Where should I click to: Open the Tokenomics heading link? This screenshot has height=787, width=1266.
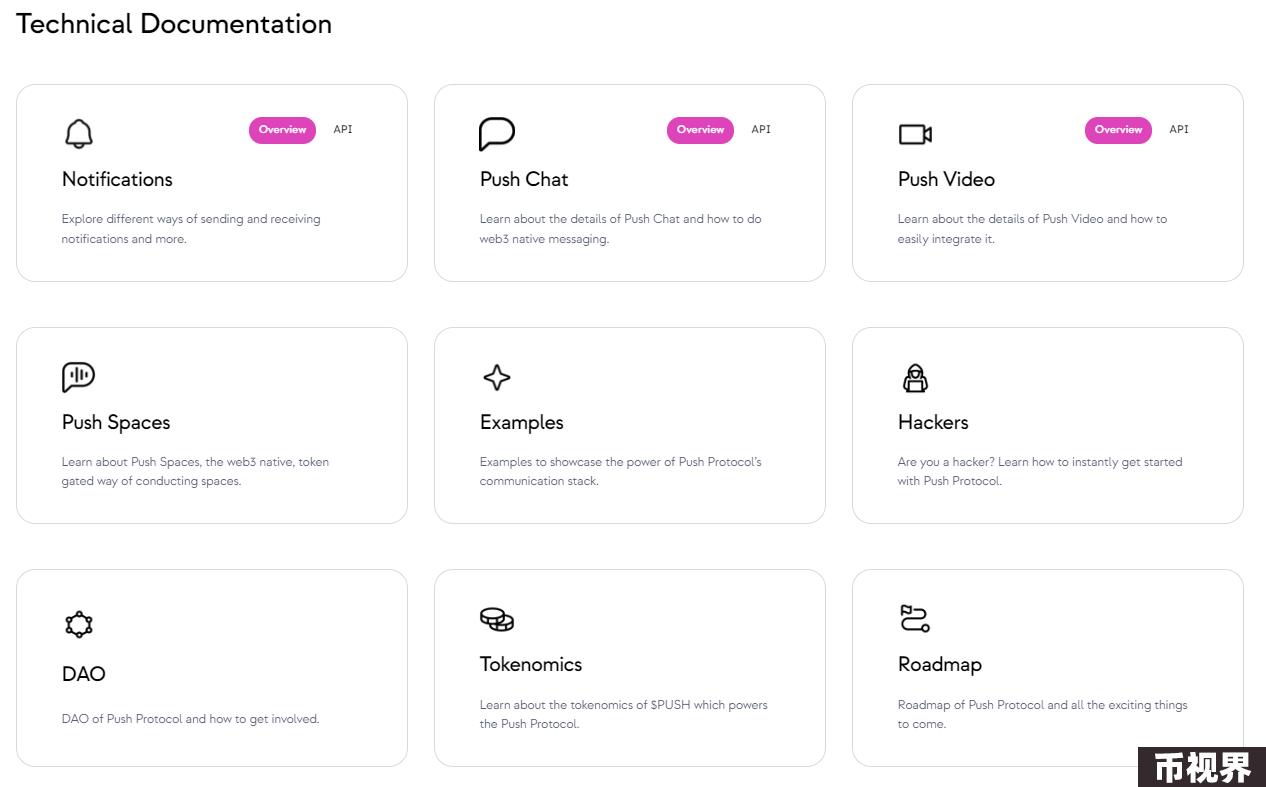[x=531, y=664]
